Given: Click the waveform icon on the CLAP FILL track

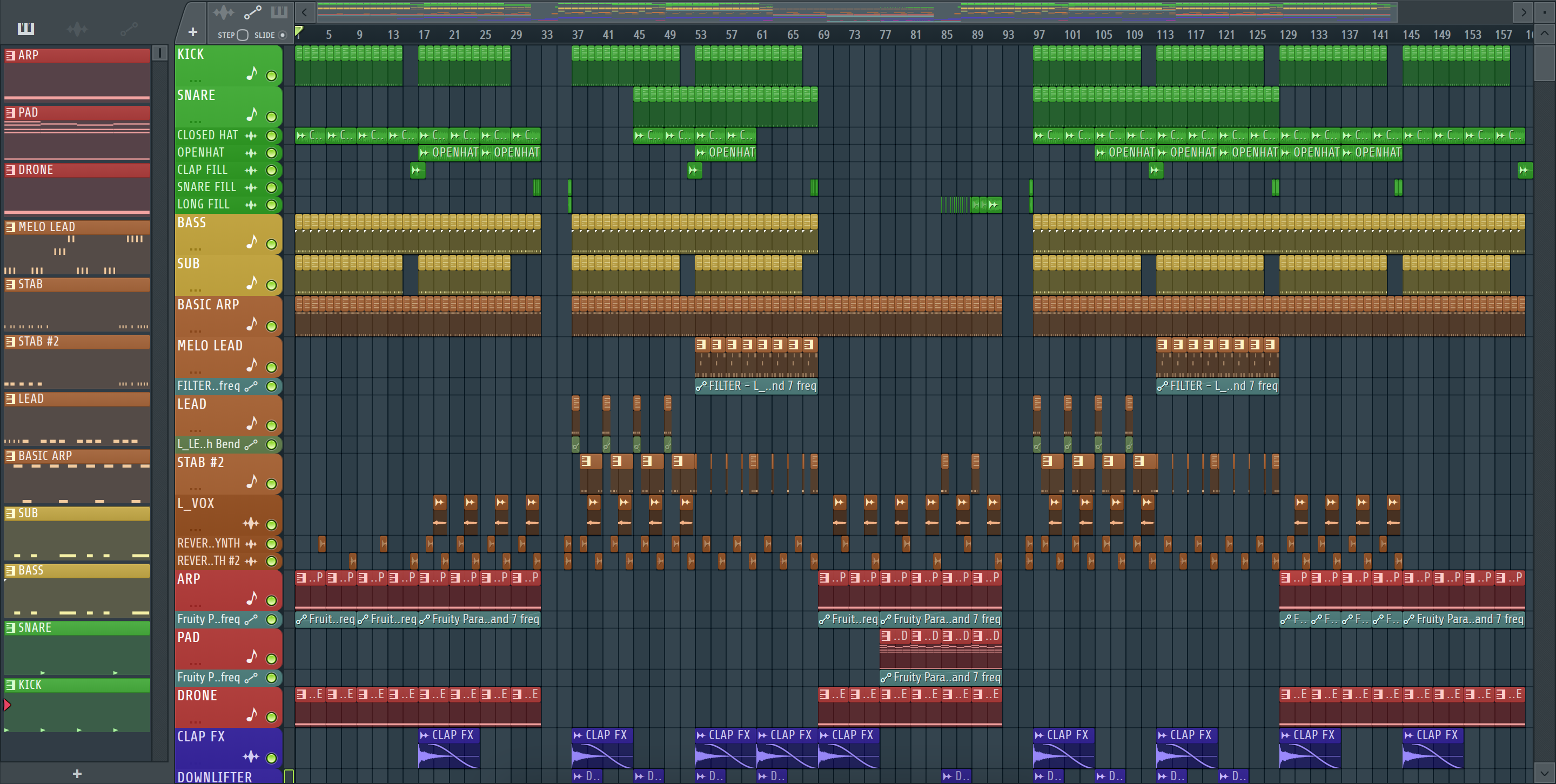Looking at the screenshot, I should pos(251,170).
